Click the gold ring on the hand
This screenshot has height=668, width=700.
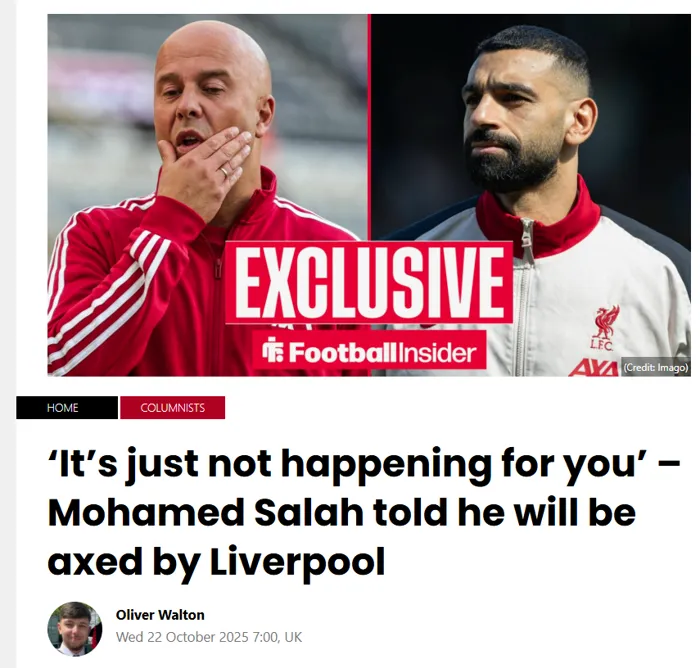[x=225, y=171]
